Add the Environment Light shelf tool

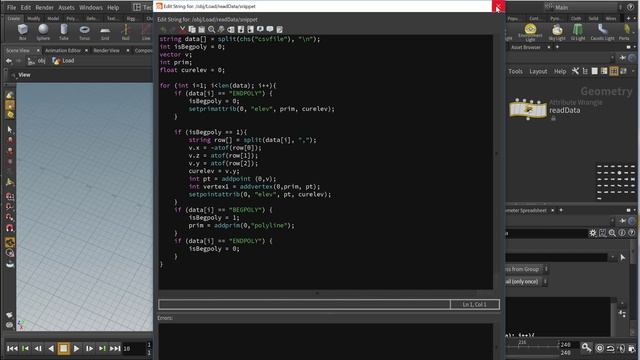pyautogui.click(x=530, y=32)
